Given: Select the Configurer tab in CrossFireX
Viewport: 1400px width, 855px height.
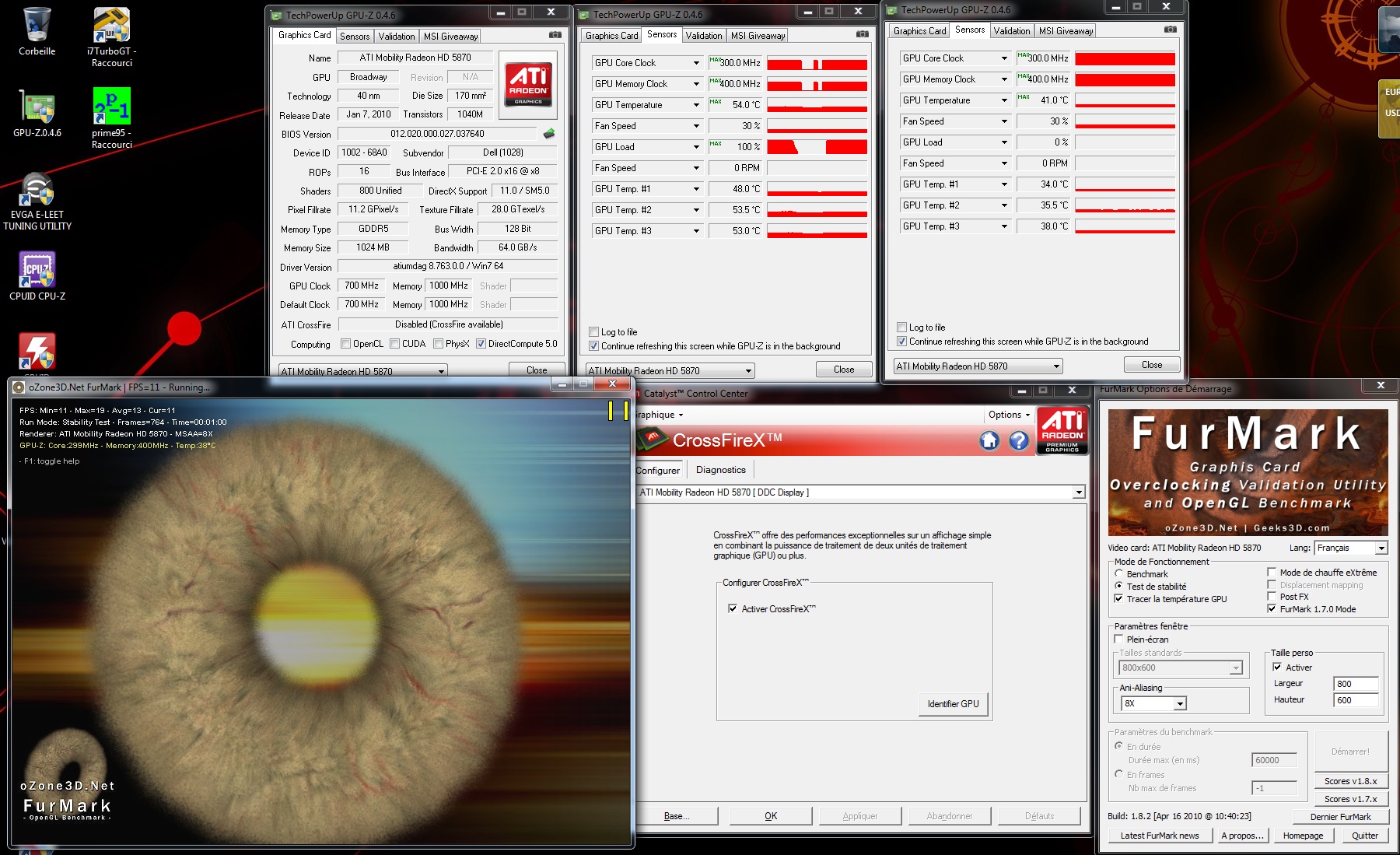Looking at the screenshot, I should [x=658, y=470].
